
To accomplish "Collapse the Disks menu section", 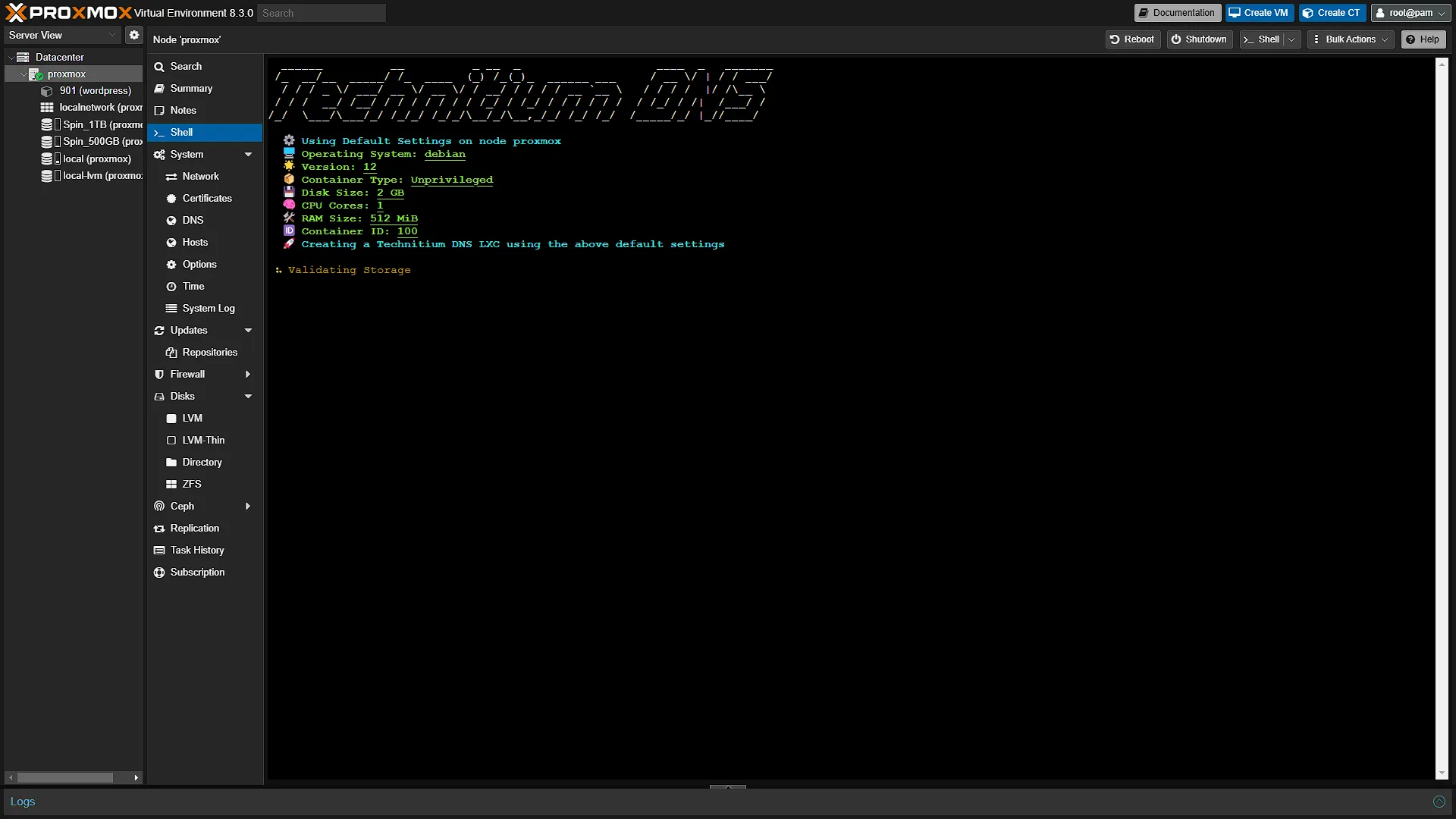I will point(248,397).
